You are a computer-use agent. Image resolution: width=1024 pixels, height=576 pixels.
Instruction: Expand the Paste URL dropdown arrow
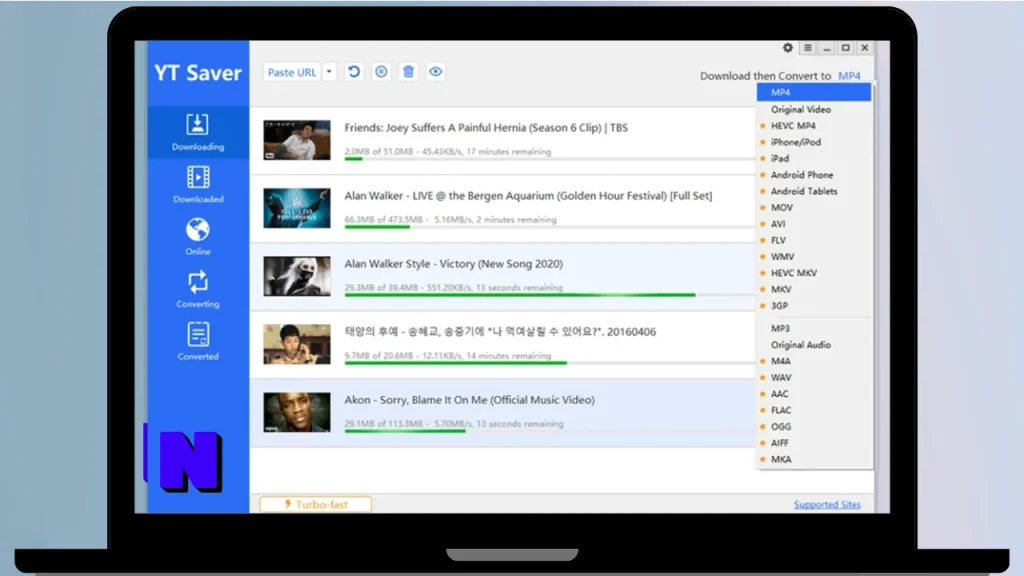(x=329, y=72)
